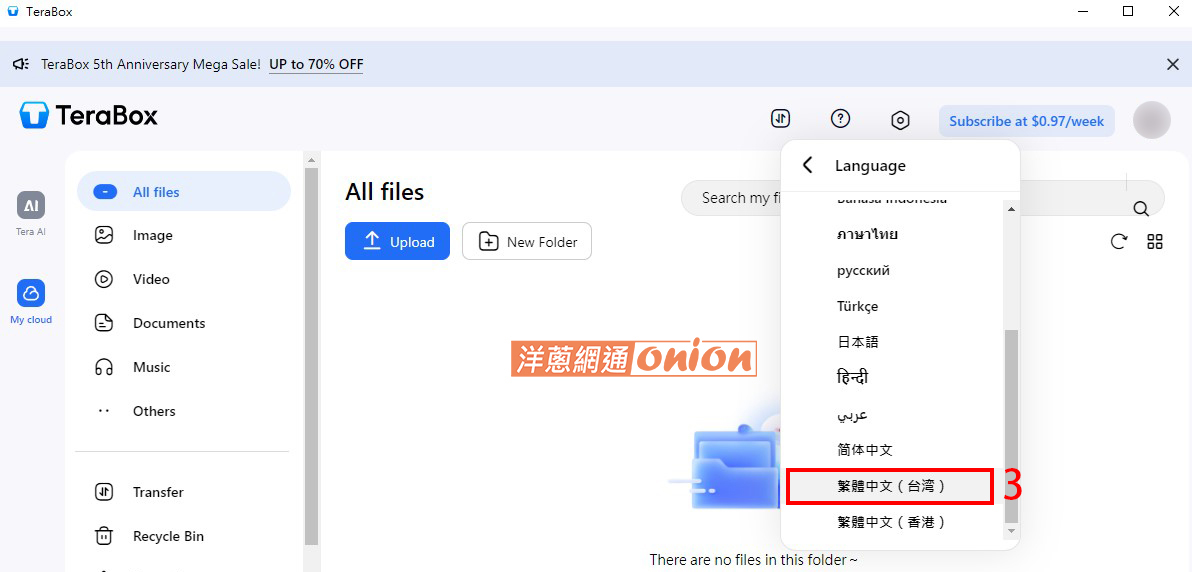
Task: Click language list scrollbar down arrow
Action: 1011,529
